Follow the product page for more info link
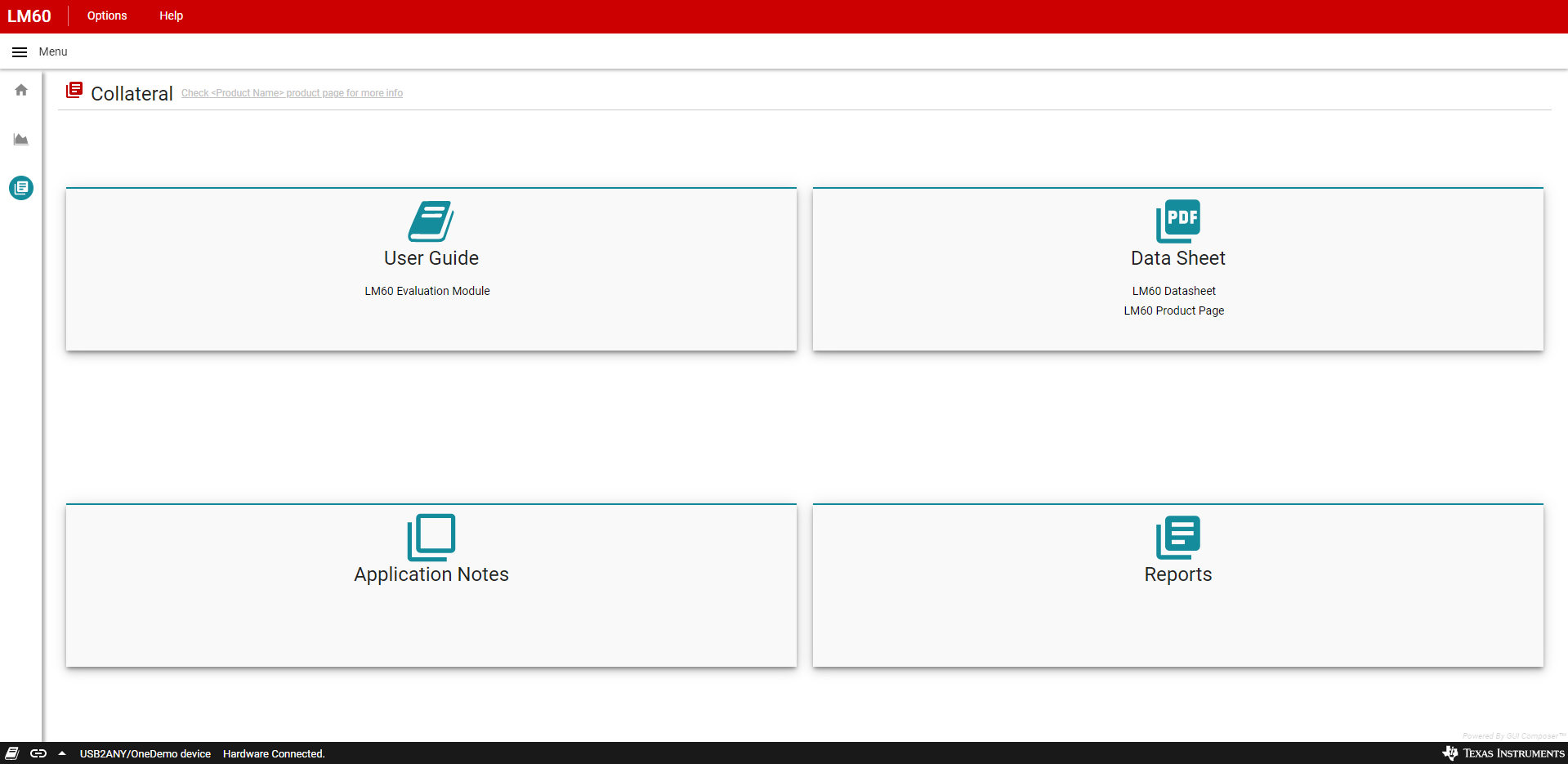 [x=292, y=93]
